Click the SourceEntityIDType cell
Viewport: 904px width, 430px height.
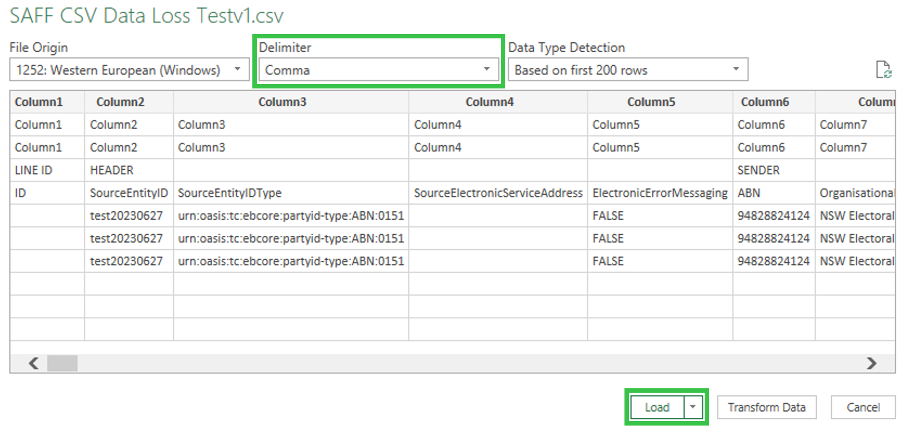click(x=232, y=192)
